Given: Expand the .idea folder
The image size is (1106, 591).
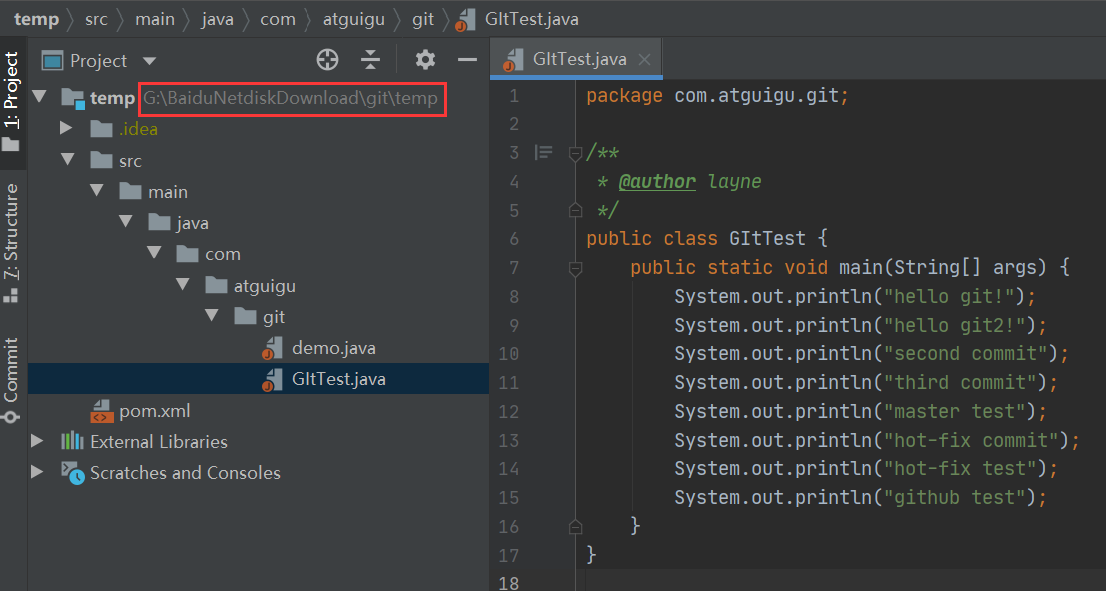Looking at the screenshot, I should (66, 129).
